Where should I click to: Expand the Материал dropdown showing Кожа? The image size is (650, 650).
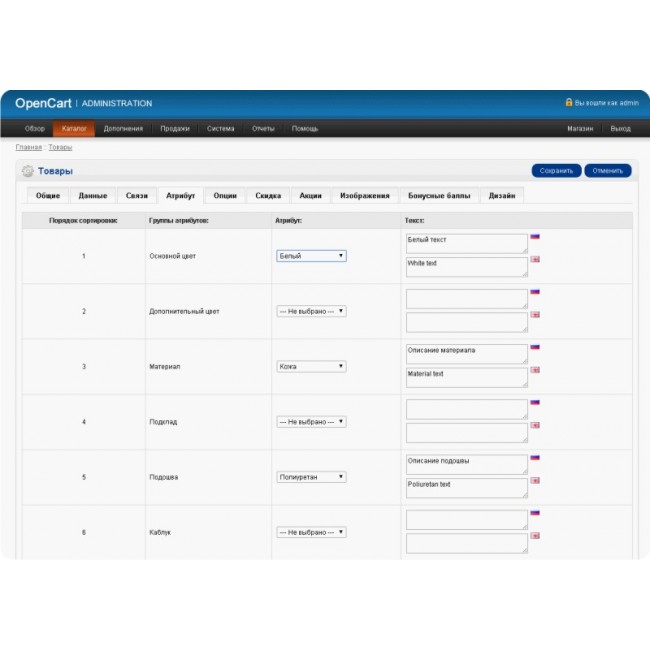pos(311,367)
